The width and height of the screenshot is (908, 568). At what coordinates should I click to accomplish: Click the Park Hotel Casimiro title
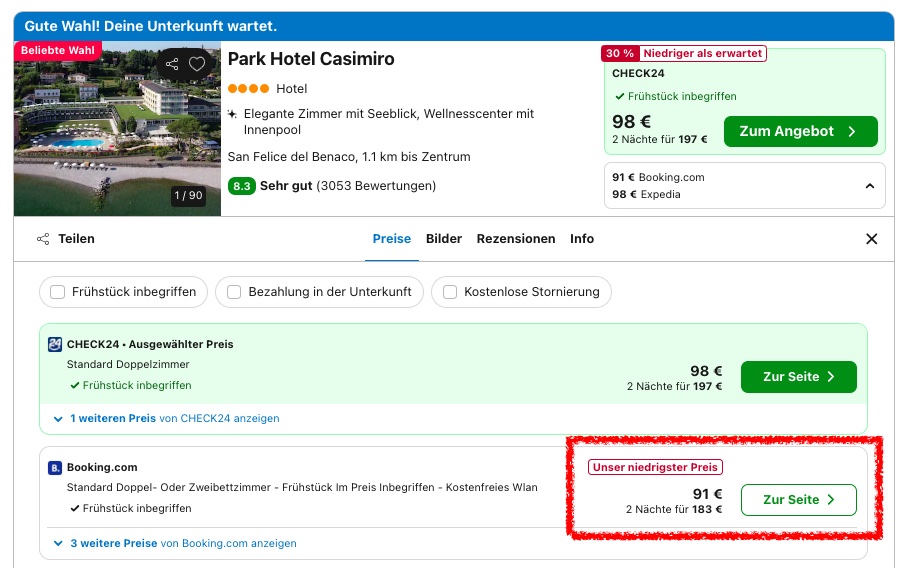[x=311, y=58]
